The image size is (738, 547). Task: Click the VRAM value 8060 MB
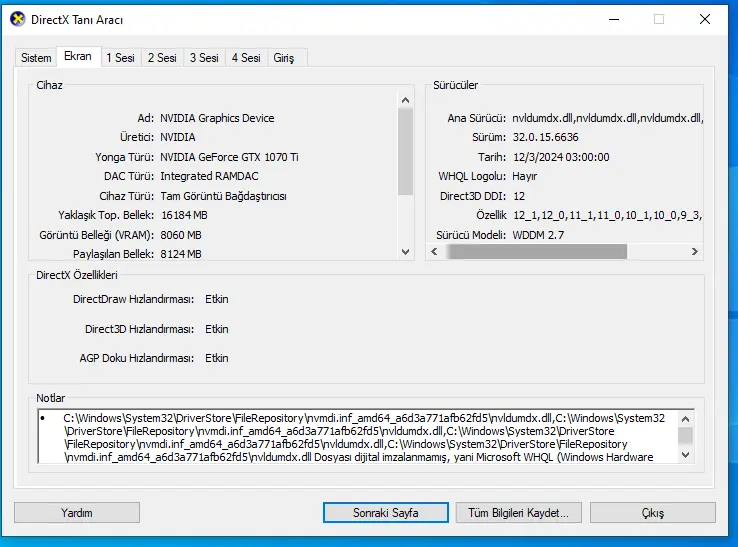click(181, 235)
